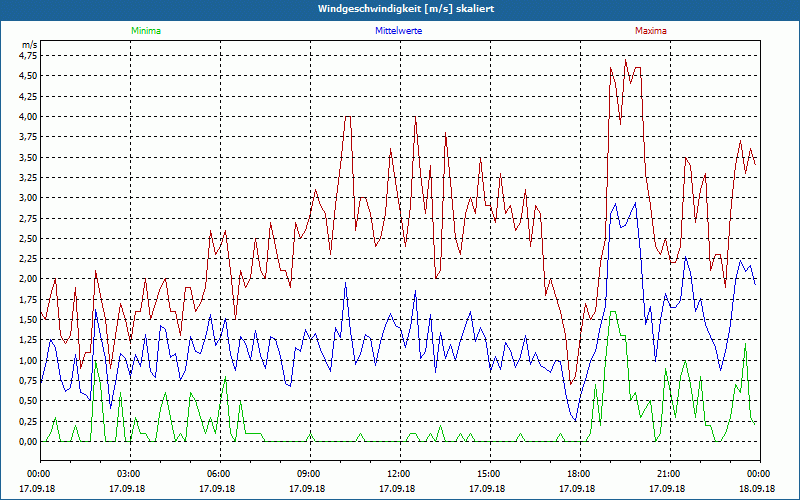Click the 15:00 time axis label
800x500 pixels.
(488, 474)
